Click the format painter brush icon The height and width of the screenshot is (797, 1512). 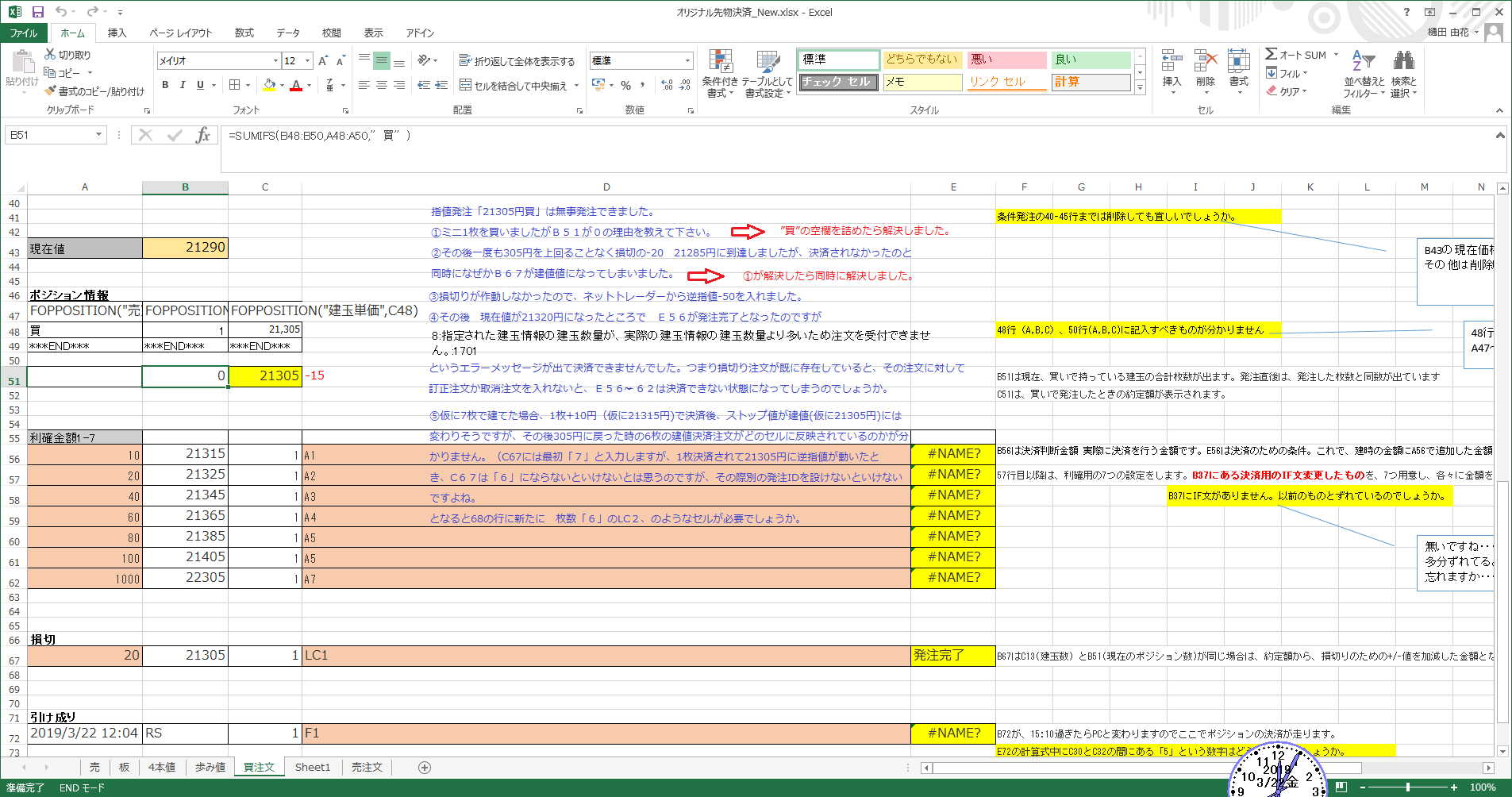pyautogui.click(x=50, y=91)
